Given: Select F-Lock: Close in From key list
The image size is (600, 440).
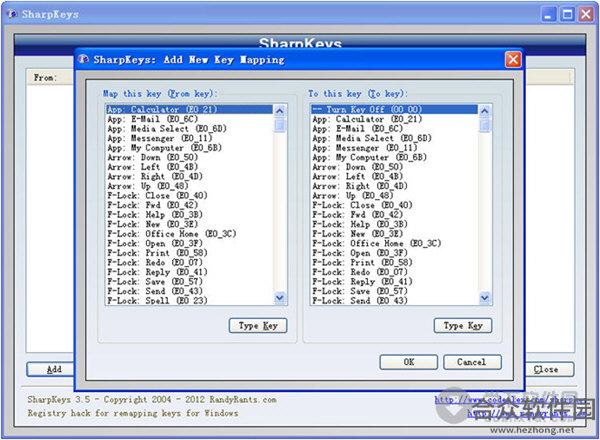Looking at the screenshot, I should click(189, 196).
